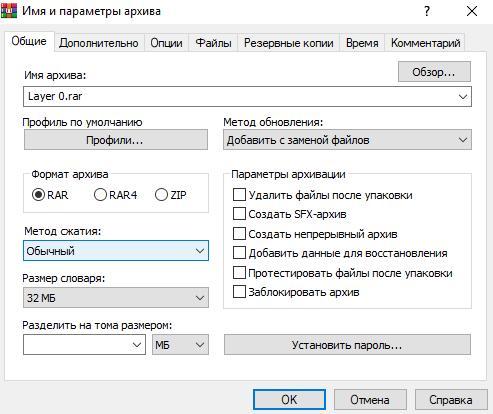This screenshot has width=493, height=414.
Task: Open the 'Комментарий' tab
Action: click(426, 43)
